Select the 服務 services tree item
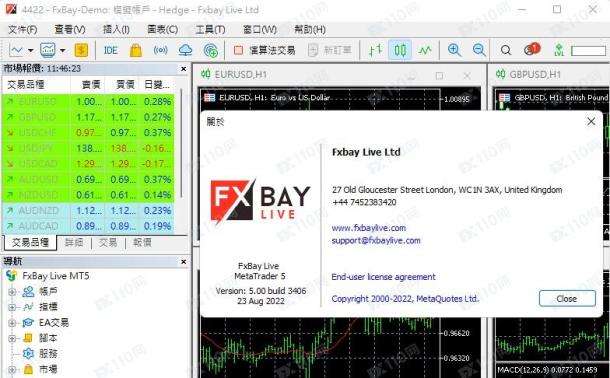 [x=48, y=354]
